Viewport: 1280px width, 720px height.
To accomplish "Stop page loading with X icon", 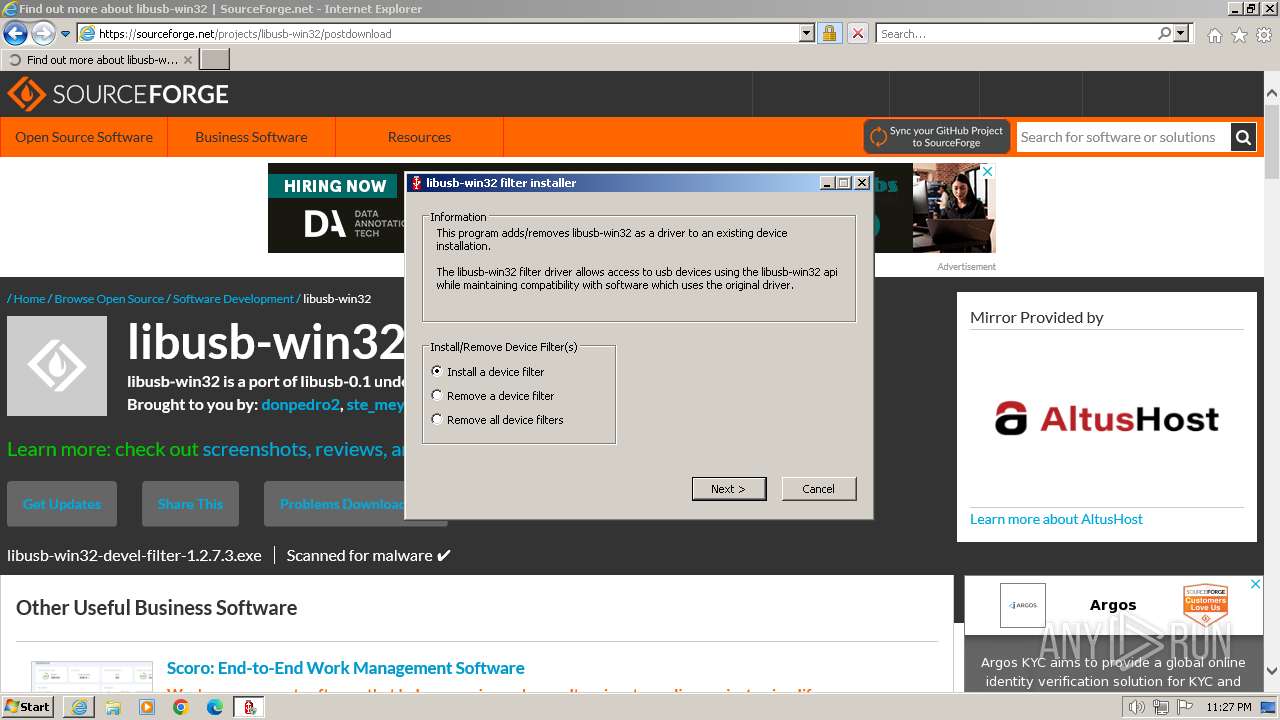I will [857, 33].
